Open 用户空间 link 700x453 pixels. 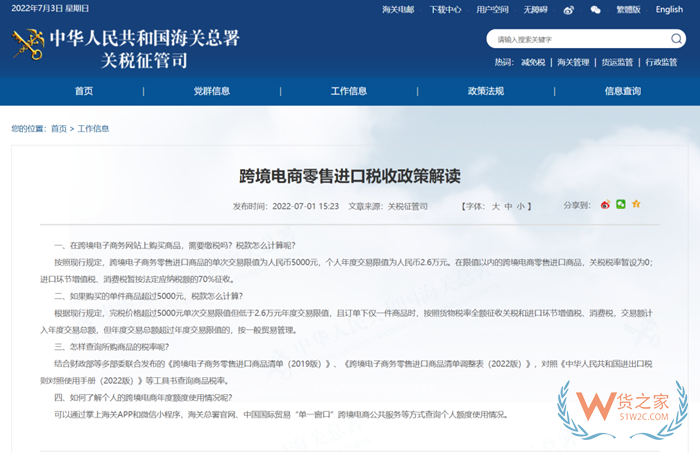492,10
